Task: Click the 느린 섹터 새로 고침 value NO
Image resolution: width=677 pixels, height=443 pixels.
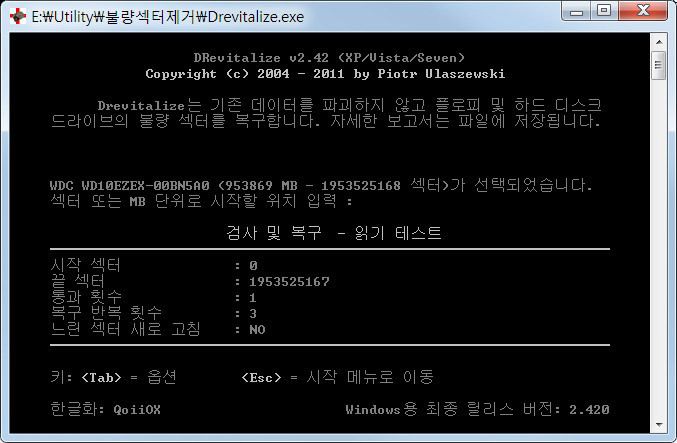Action: [x=257, y=329]
